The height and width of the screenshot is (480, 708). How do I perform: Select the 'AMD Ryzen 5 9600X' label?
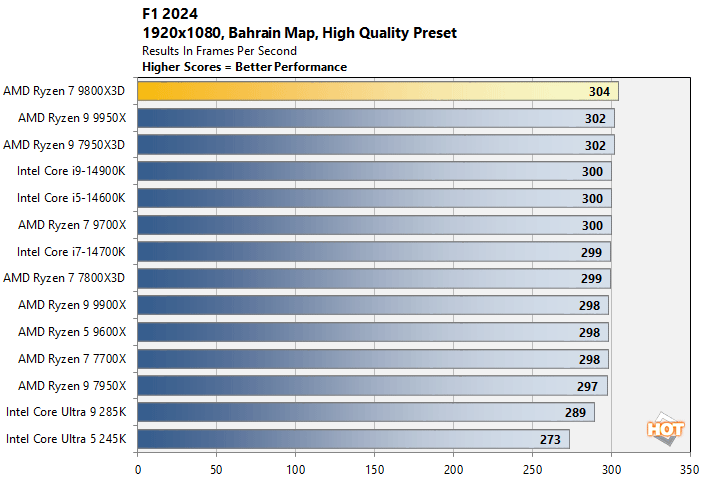click(x=72, y=332)
